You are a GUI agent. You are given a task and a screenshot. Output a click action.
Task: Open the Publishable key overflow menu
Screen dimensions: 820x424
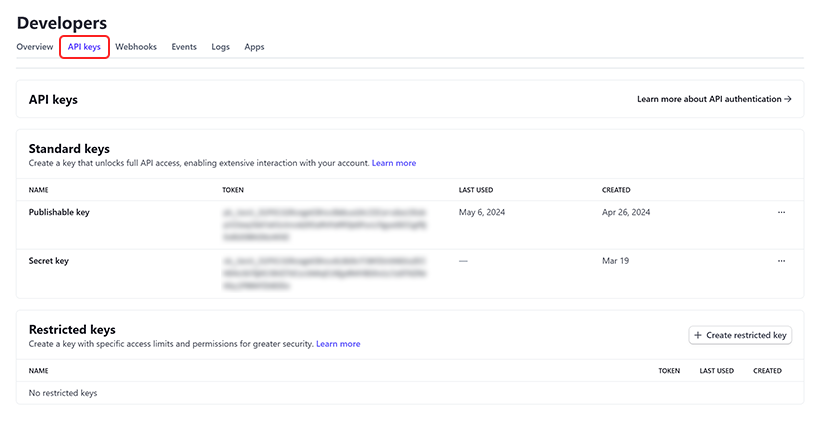[x=781, y=212]
